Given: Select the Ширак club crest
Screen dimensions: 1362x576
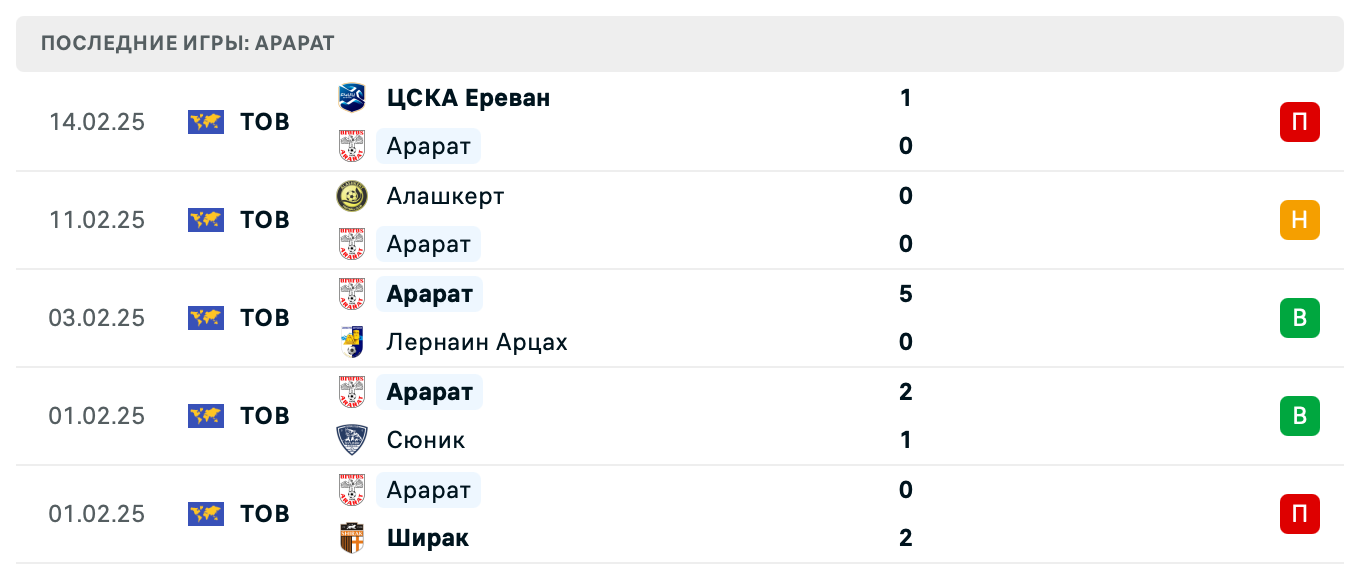Looking at the screenshot, I should 352,537.
